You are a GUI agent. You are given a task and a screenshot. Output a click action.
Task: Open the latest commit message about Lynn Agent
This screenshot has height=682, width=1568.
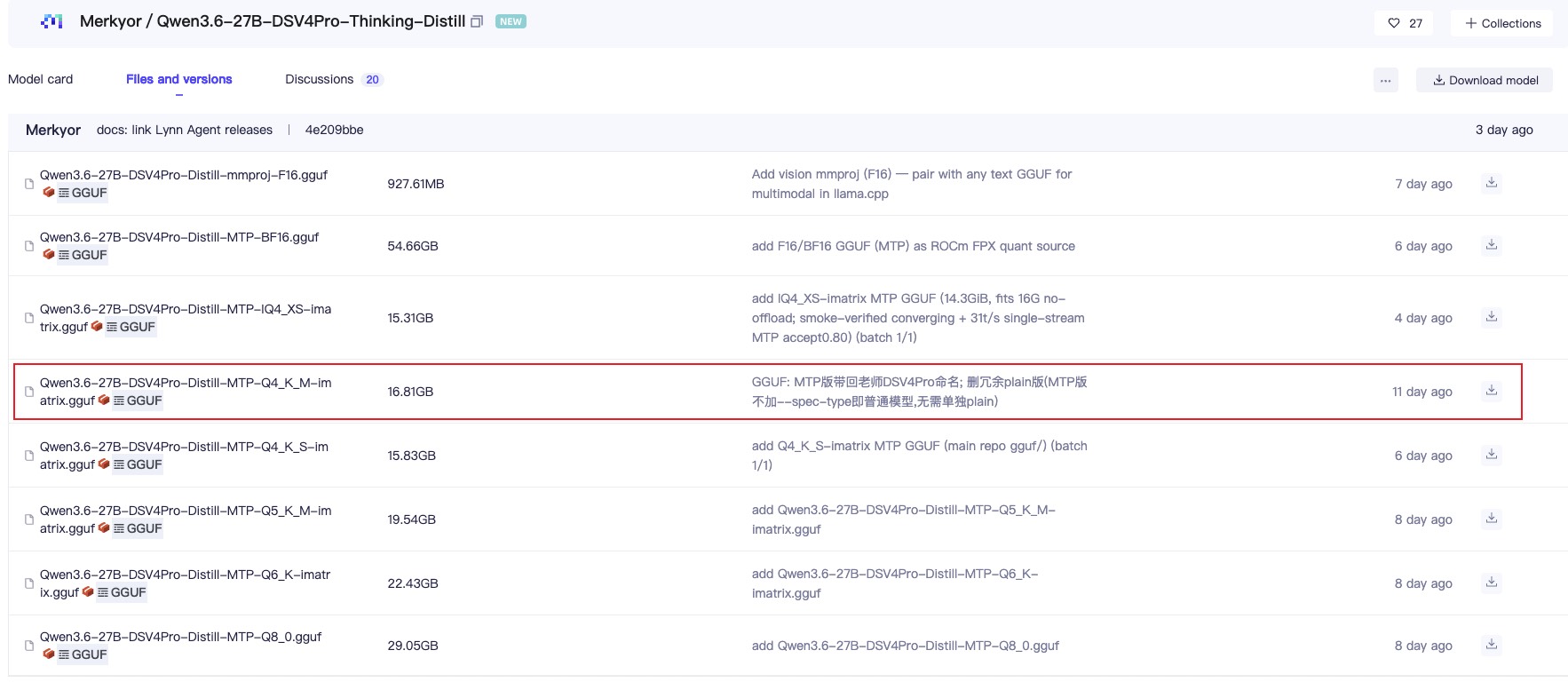click(x=185, y=130)
